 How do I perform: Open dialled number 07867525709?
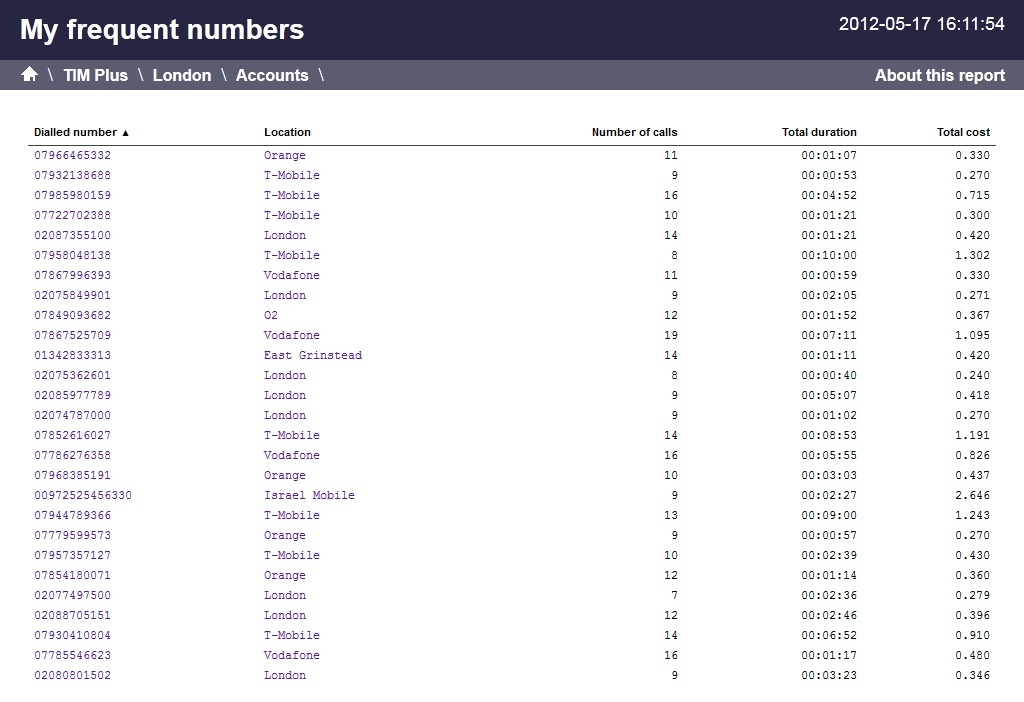[73, 335]
